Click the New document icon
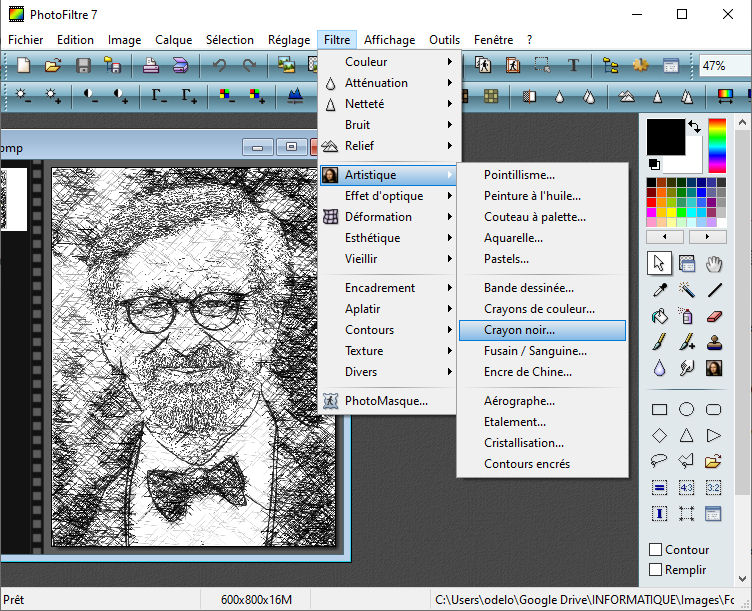Viewport: 752px width, 611px height. click(24, 65)
